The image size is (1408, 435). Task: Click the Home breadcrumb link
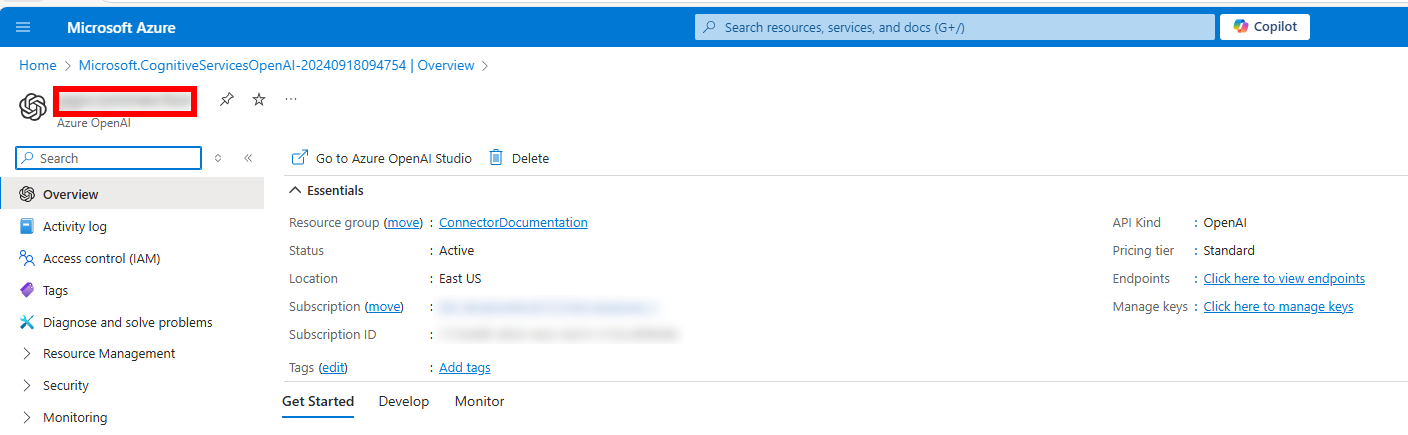click(x=38, y=65)
